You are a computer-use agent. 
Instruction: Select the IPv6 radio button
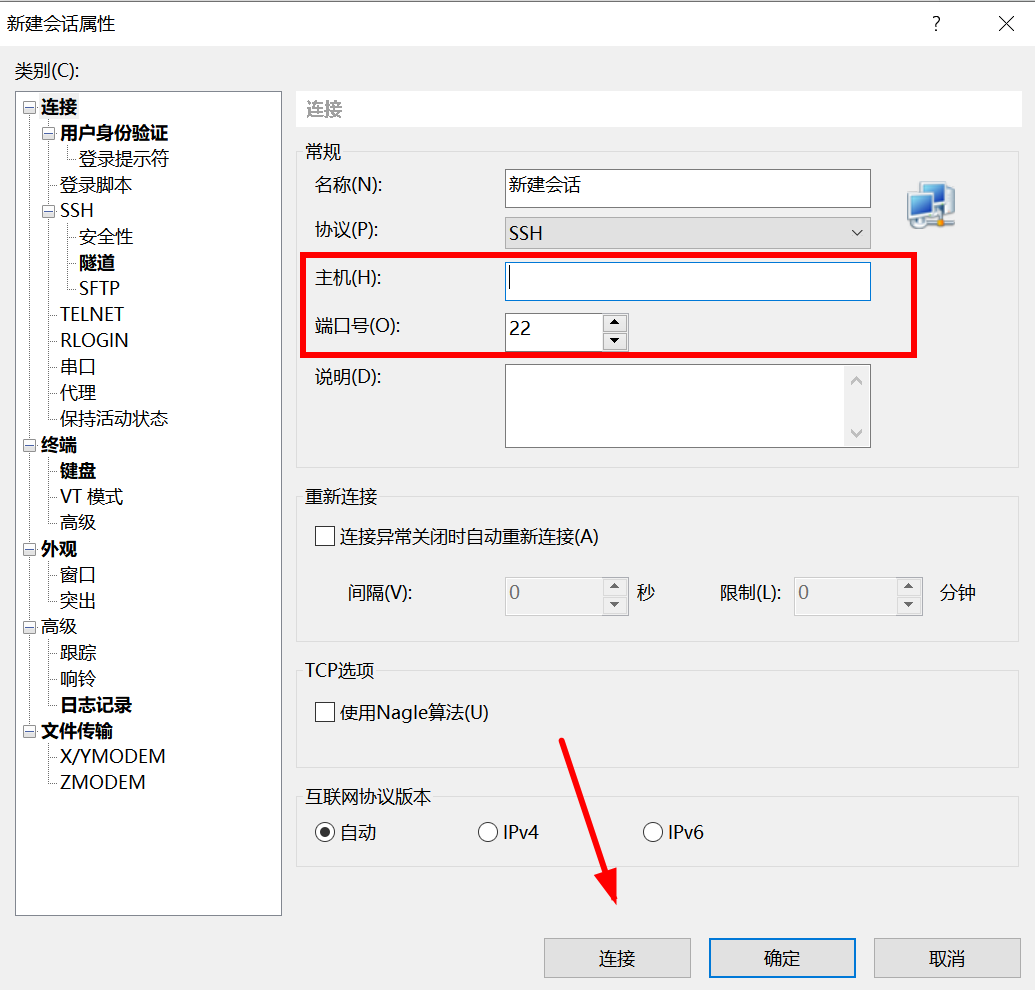coord(653,832)
